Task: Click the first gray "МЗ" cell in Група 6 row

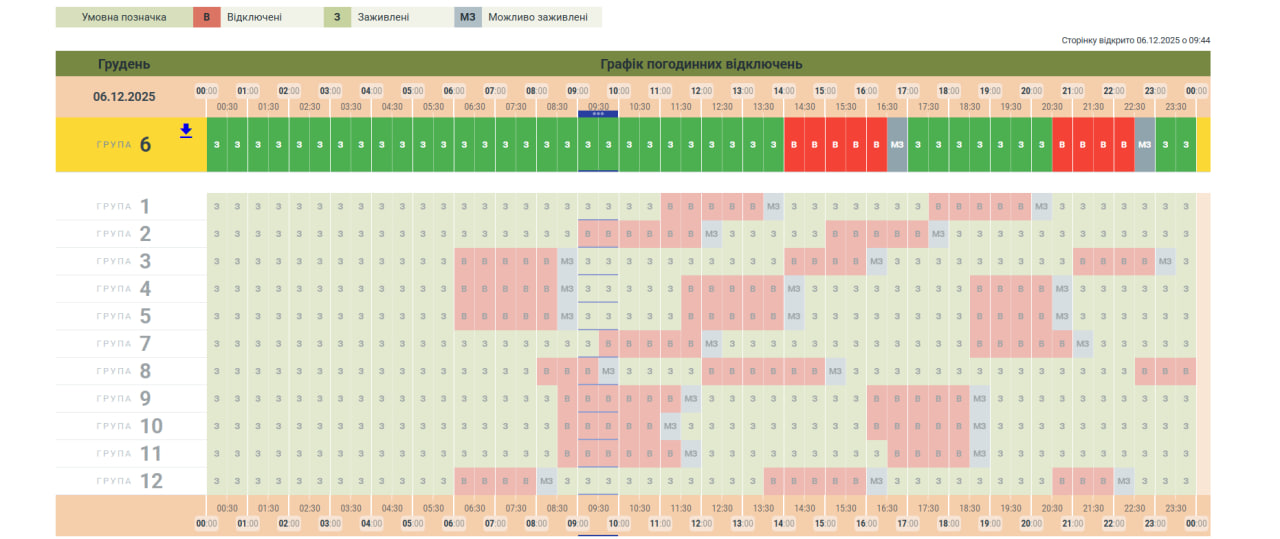Action: [x=897, y=145]
